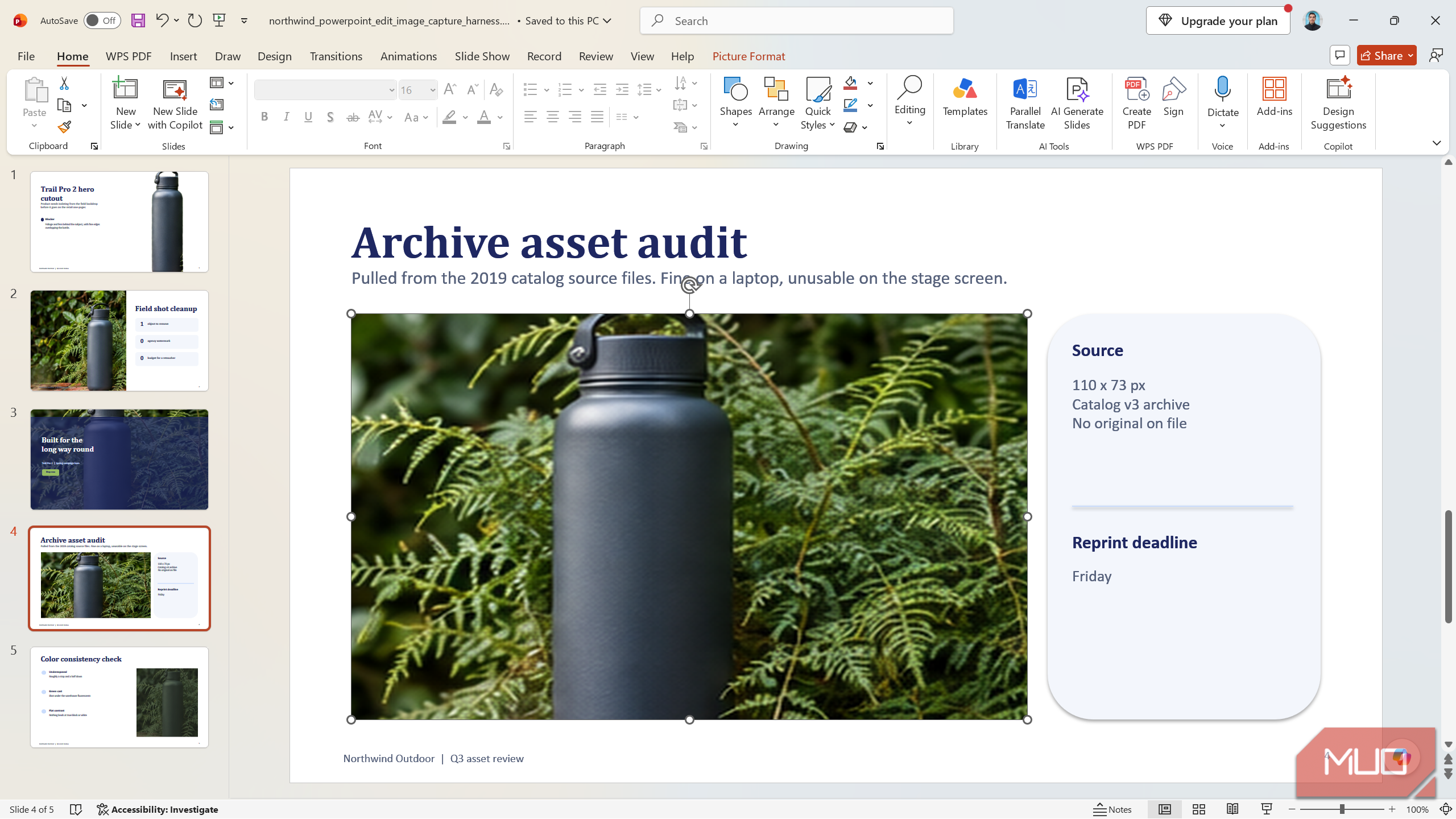Open Design Suggestions from Copilot group
Image resolution: width=1456 pixels, height=819 pixels.
tap(1338, 103)
